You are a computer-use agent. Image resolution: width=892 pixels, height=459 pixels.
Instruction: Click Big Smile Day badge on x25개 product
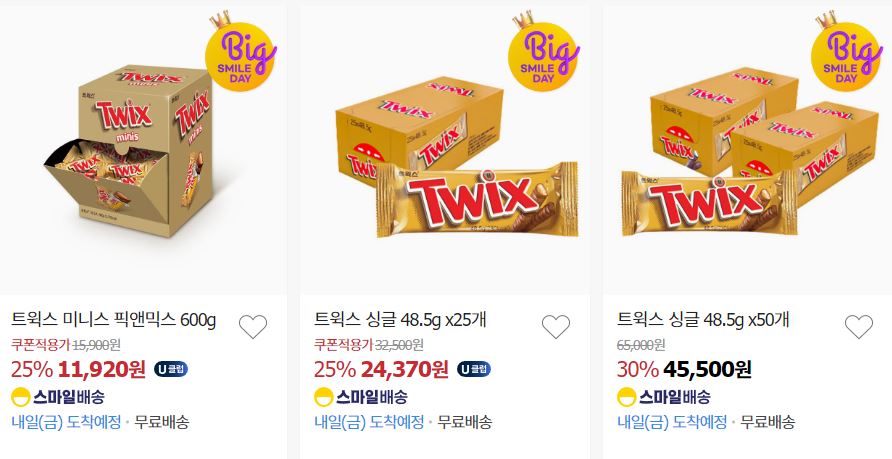click(x=544, y=52)
